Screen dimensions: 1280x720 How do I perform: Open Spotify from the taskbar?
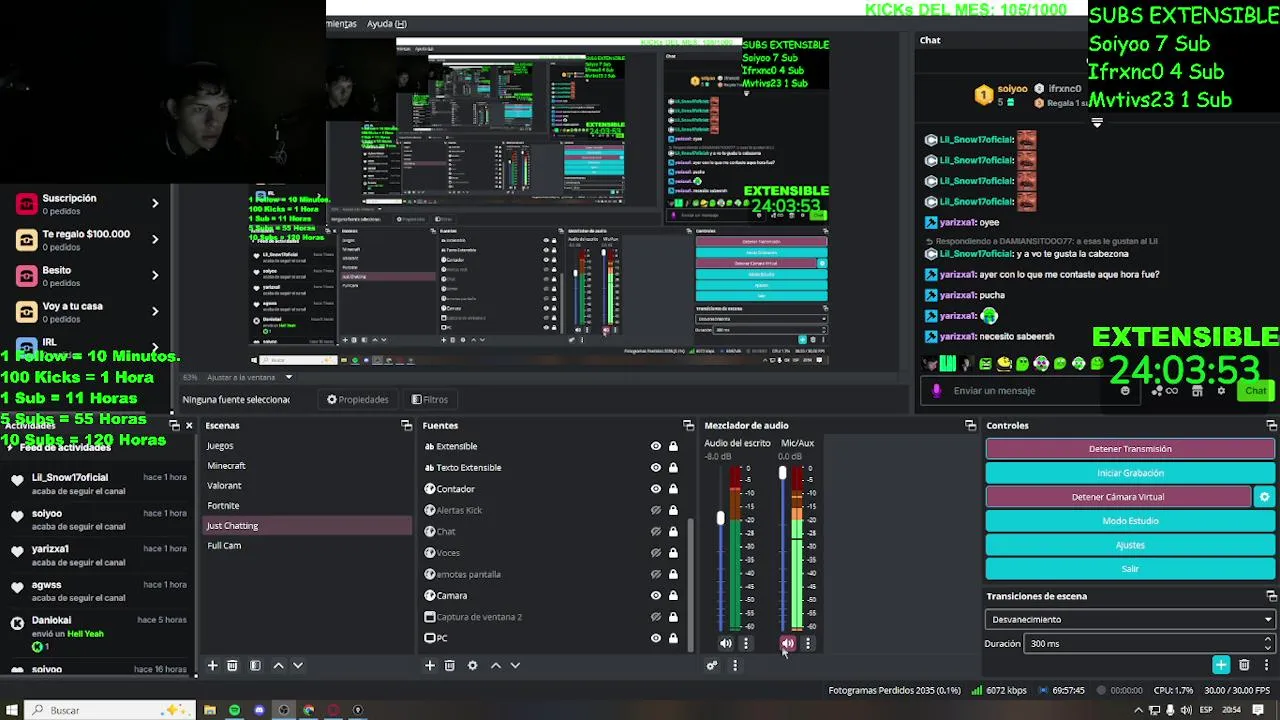pyautogui.click(x=234, y=710)
